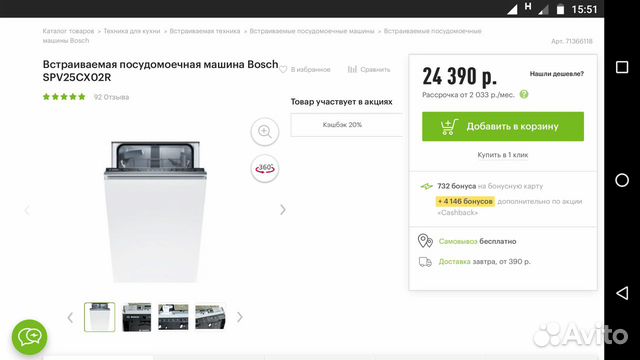Open the green chat support bubble
640x360 pixels.
coord(29,337)
